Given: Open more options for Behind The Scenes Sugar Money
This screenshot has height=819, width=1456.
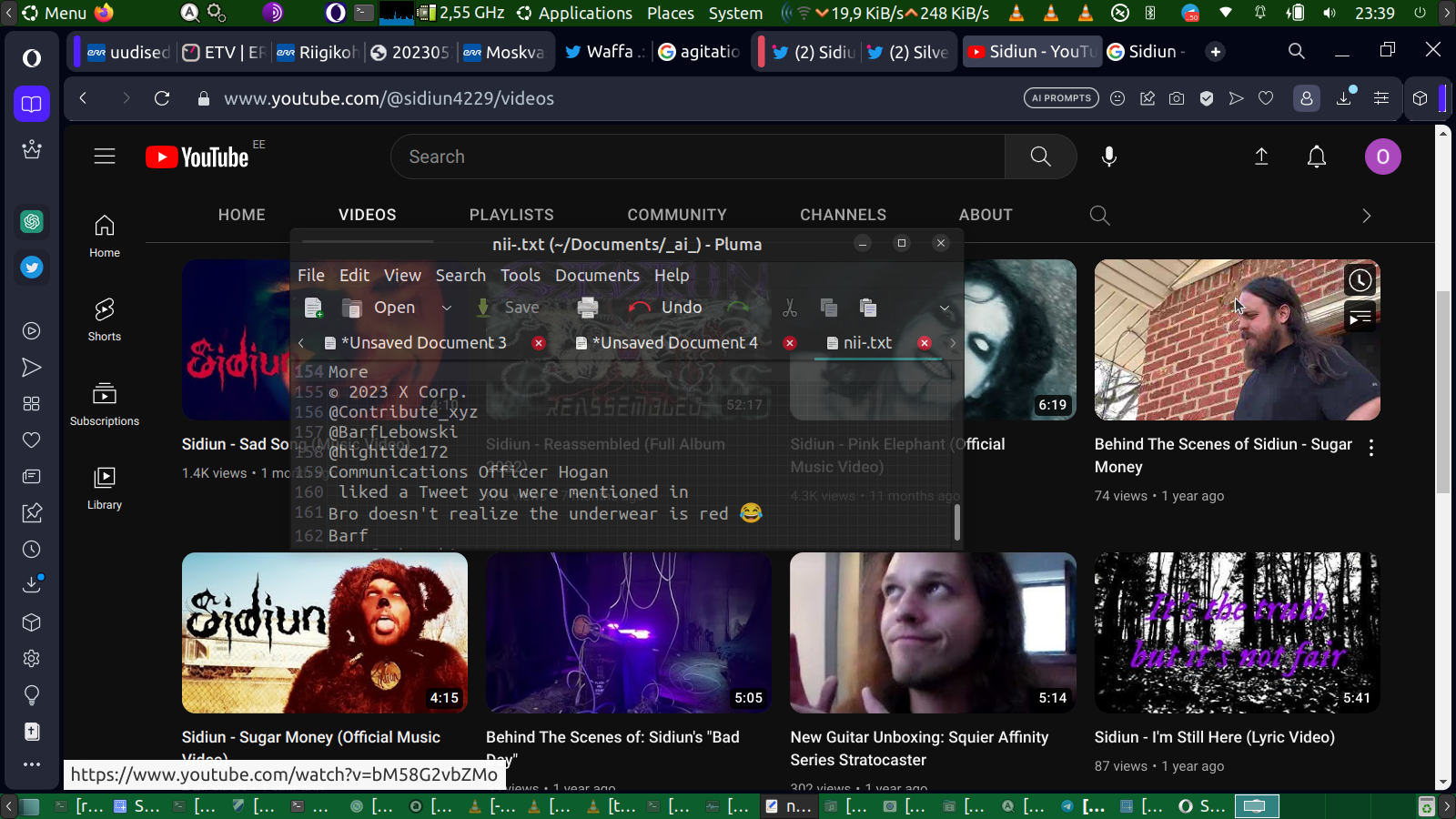Looking at the screenshot, I should (1371, 447).
